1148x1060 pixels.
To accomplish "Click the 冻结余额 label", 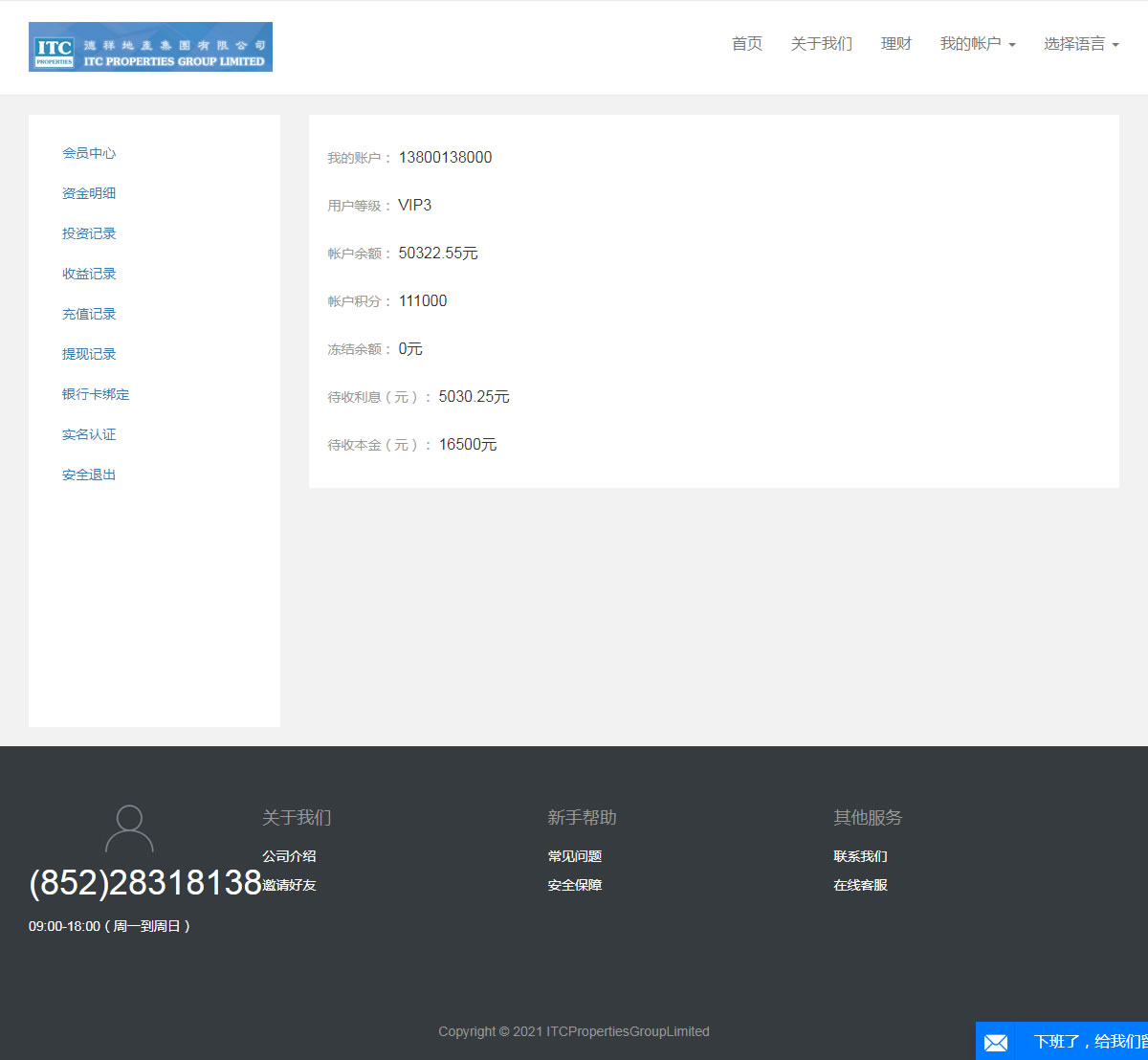I will [360, 349].
